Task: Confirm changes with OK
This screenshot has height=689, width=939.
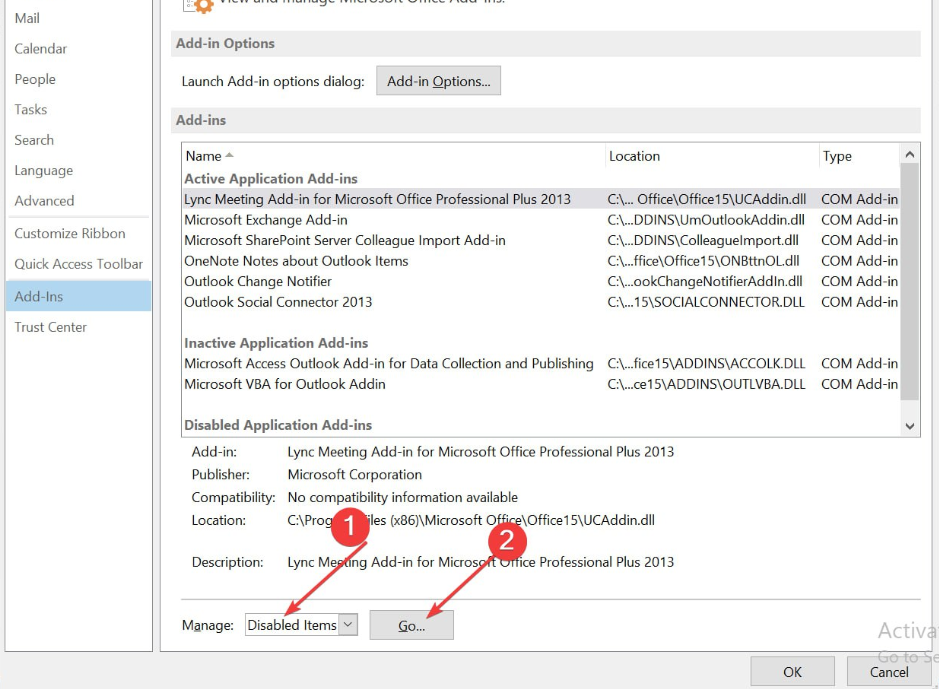Action: click(791, 671)
